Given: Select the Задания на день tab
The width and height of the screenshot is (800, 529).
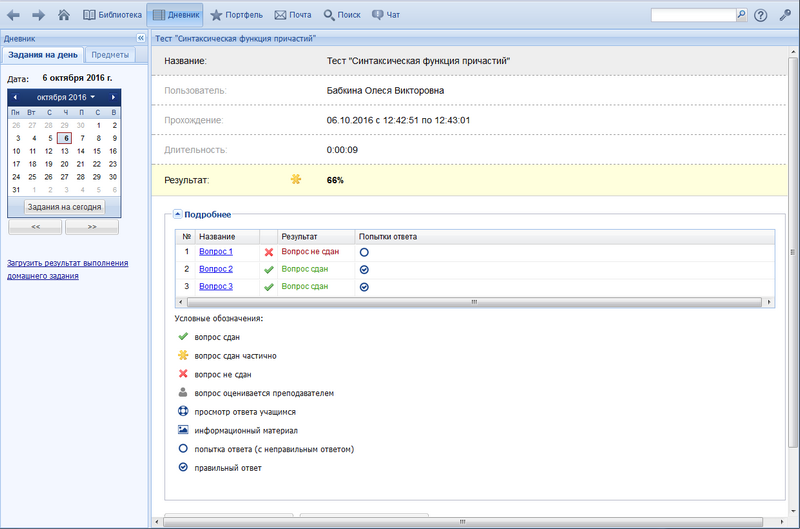Looking at the screenshot, I should (x=43, y=55).
